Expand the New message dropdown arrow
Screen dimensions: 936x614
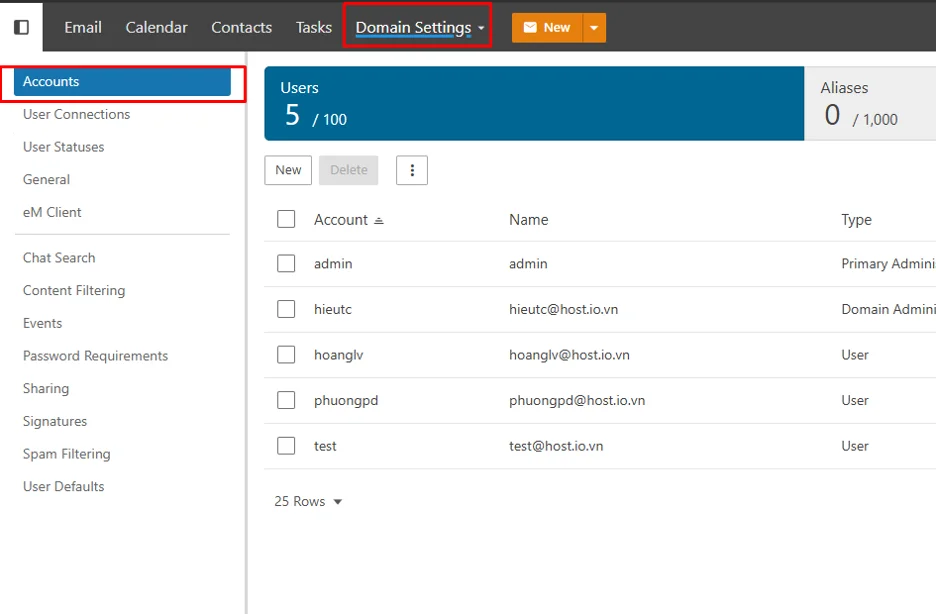point(594,28)
